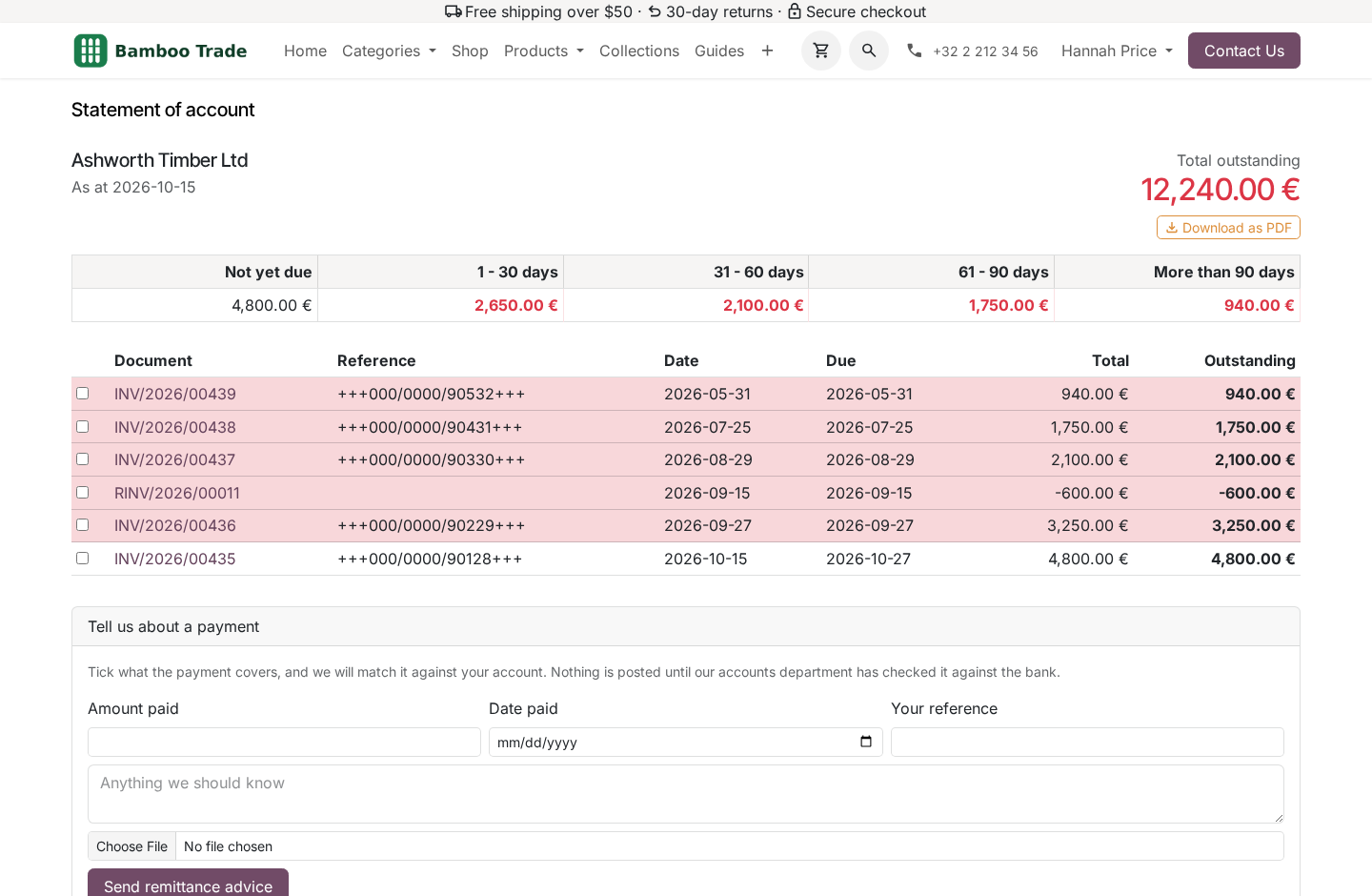Open invoice link INV/2026/00435

(175, 559)
